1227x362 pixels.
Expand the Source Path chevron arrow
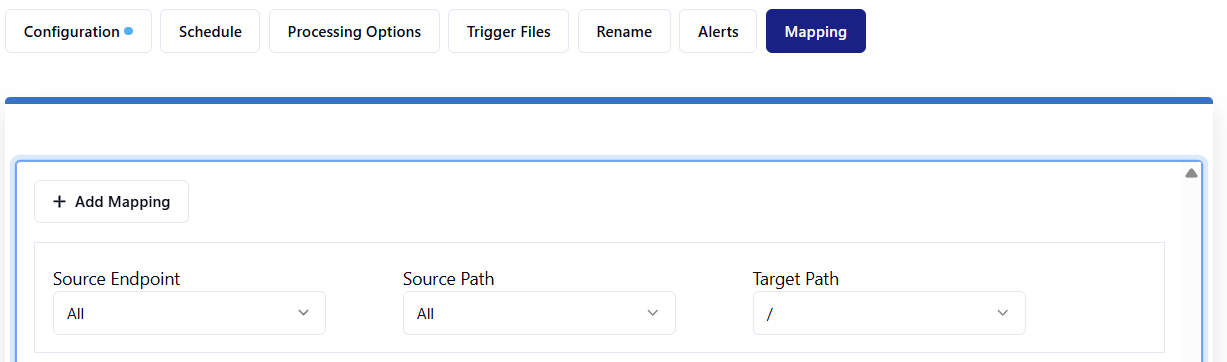pyautogui.click(x=653, y=313)
